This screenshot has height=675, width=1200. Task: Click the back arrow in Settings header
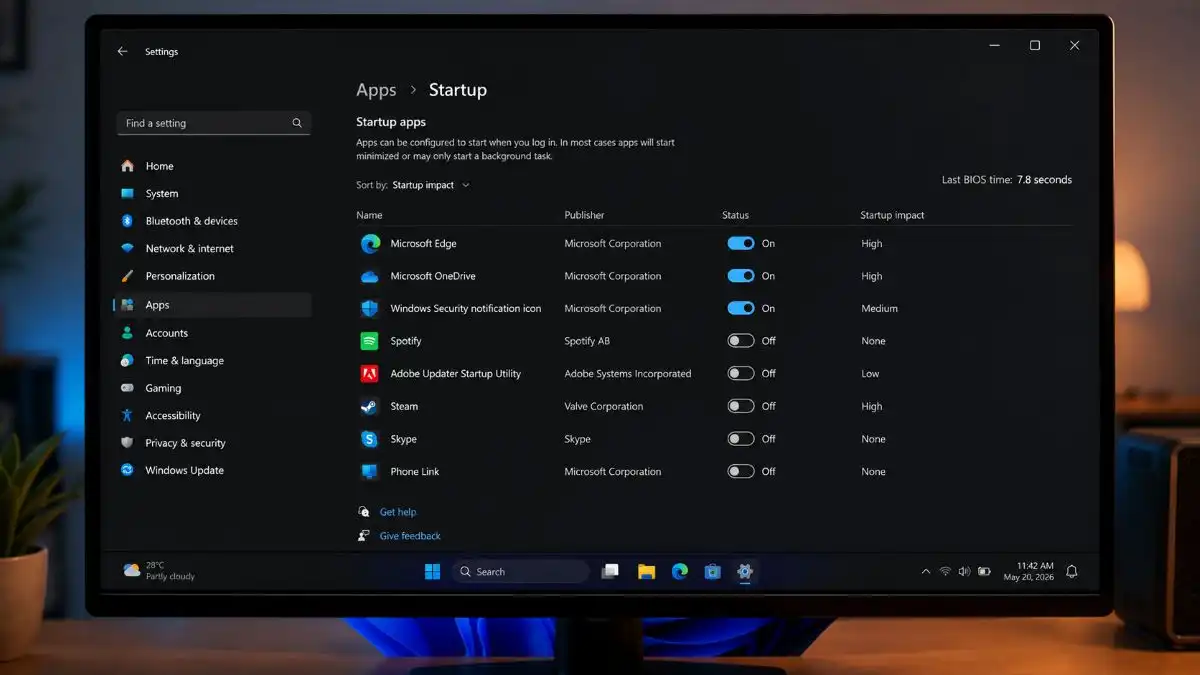[x=122, y=51]
